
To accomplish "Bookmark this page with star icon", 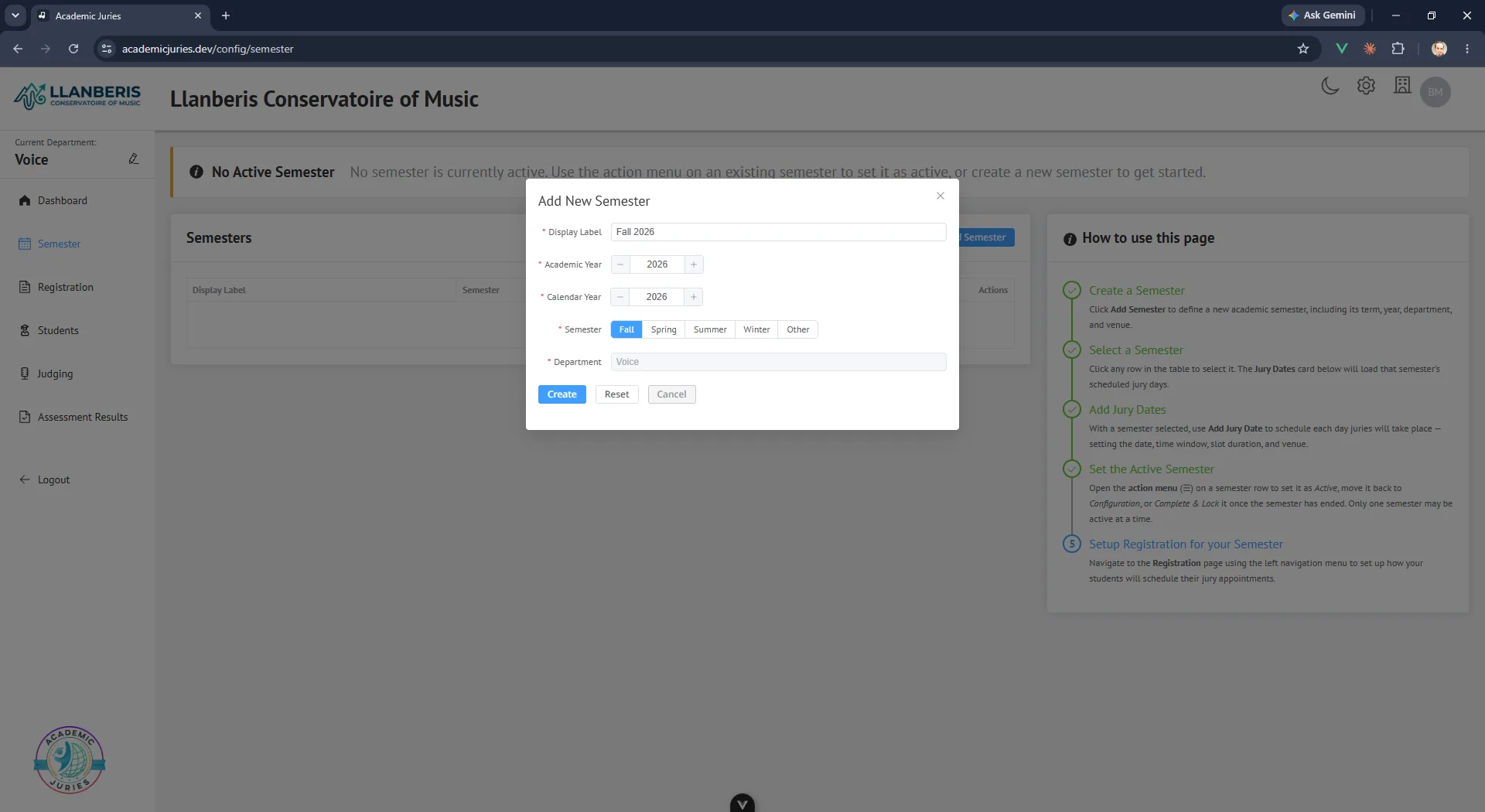I will click(x=1303, y=49).
